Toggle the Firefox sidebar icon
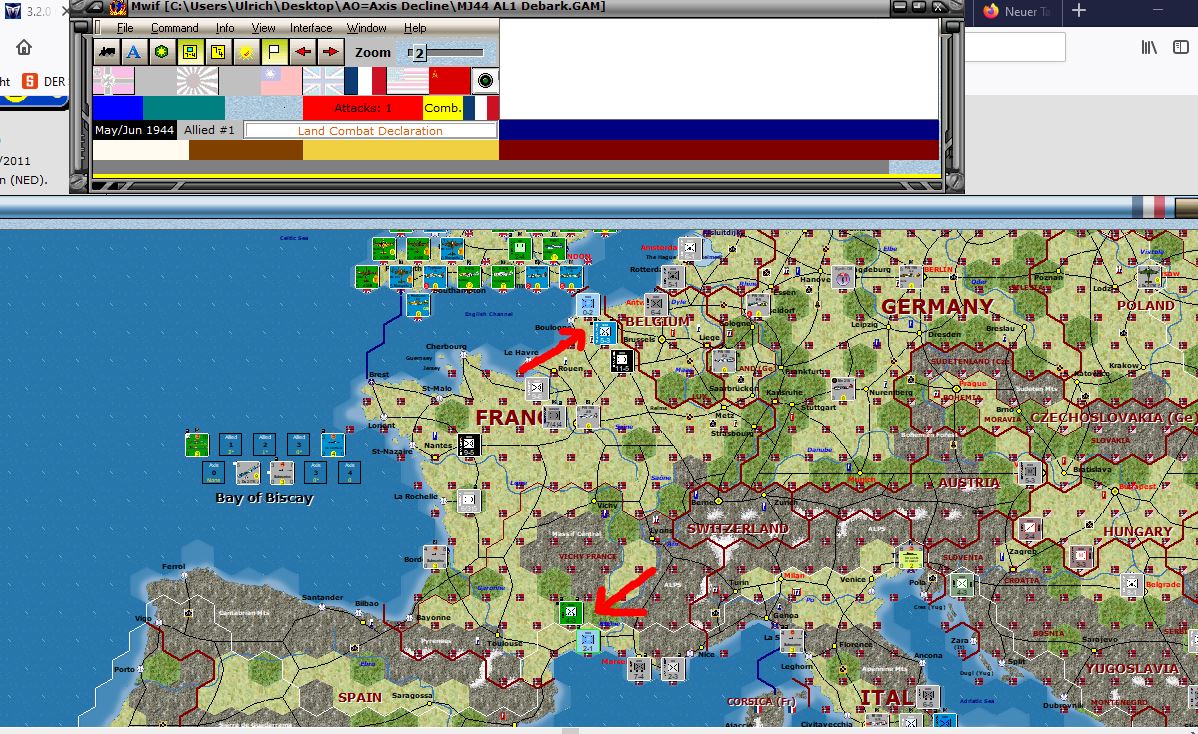1198x734 pixels. (1181, 47)
